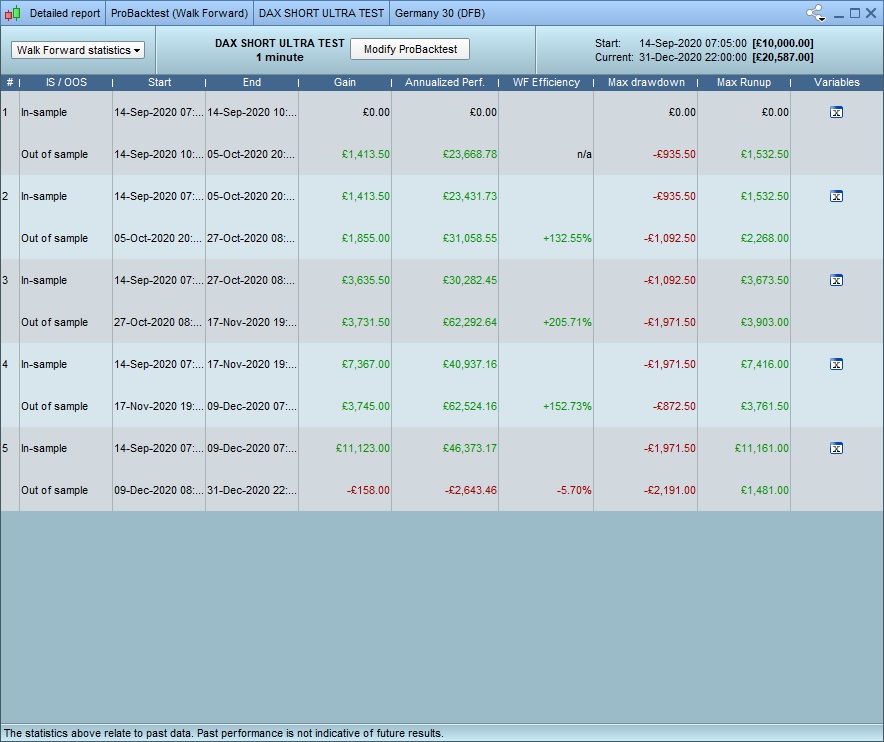Click the Variables column header
This screenshot has width=884, height=742.
click(837, 82)
